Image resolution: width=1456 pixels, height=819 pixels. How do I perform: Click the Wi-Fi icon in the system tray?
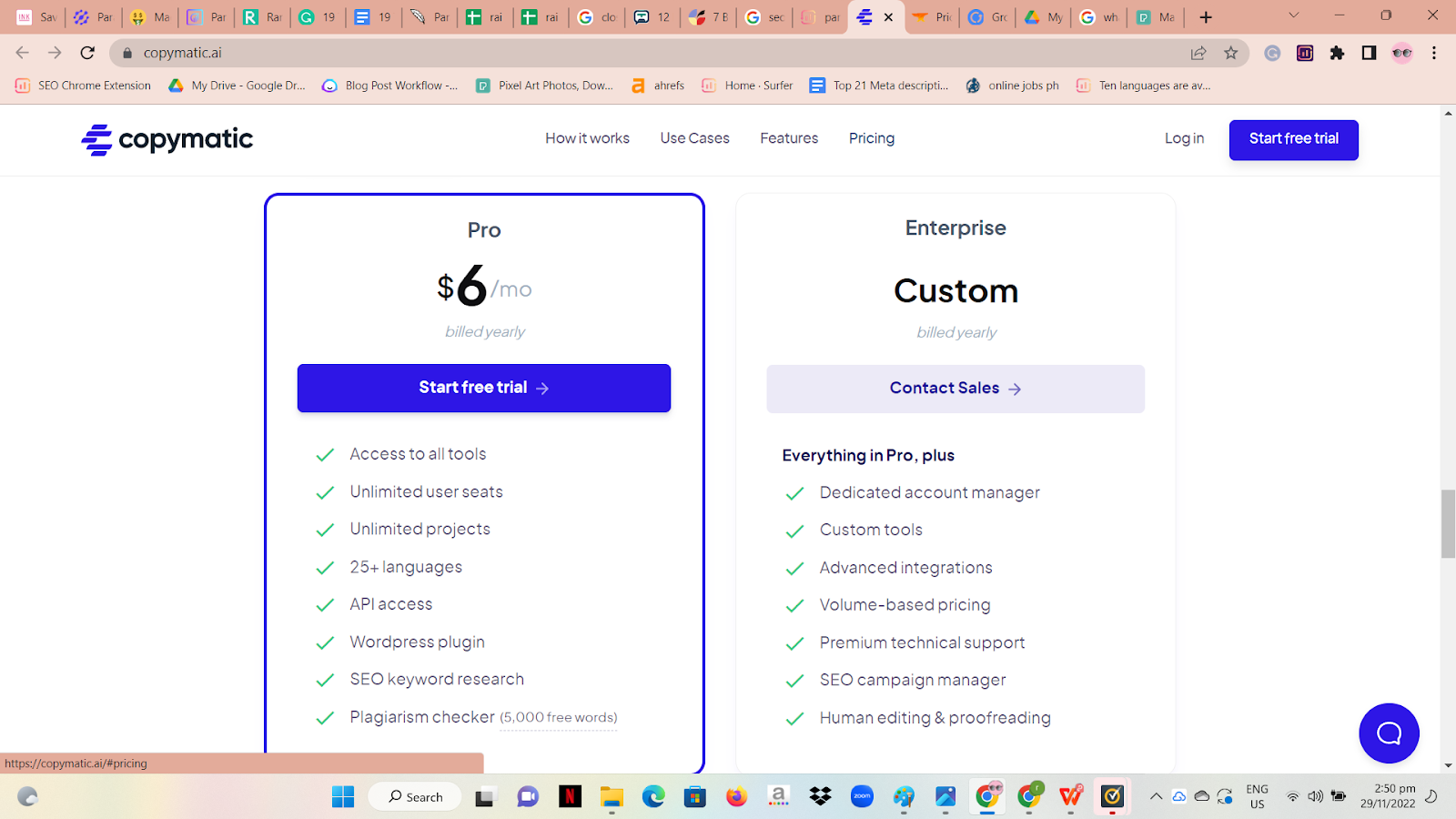pos(1292,796)
